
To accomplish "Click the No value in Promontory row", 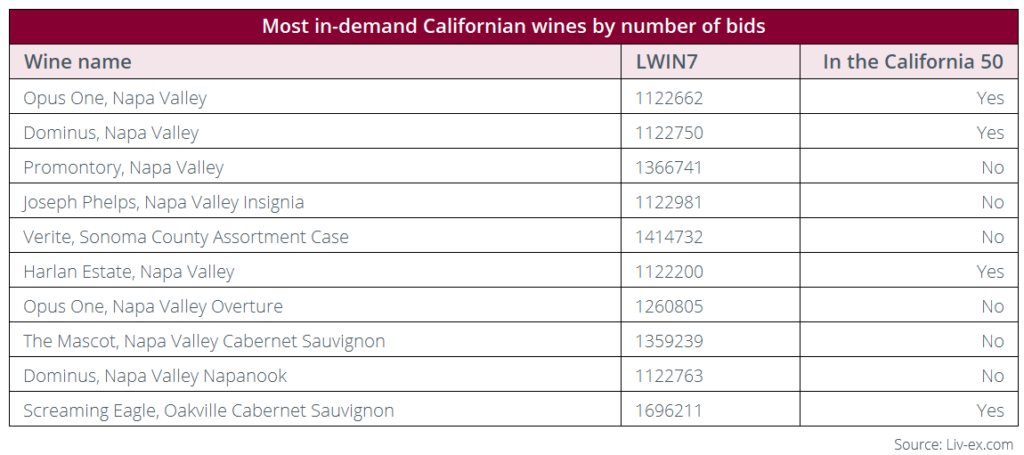I will click(993, 168).
